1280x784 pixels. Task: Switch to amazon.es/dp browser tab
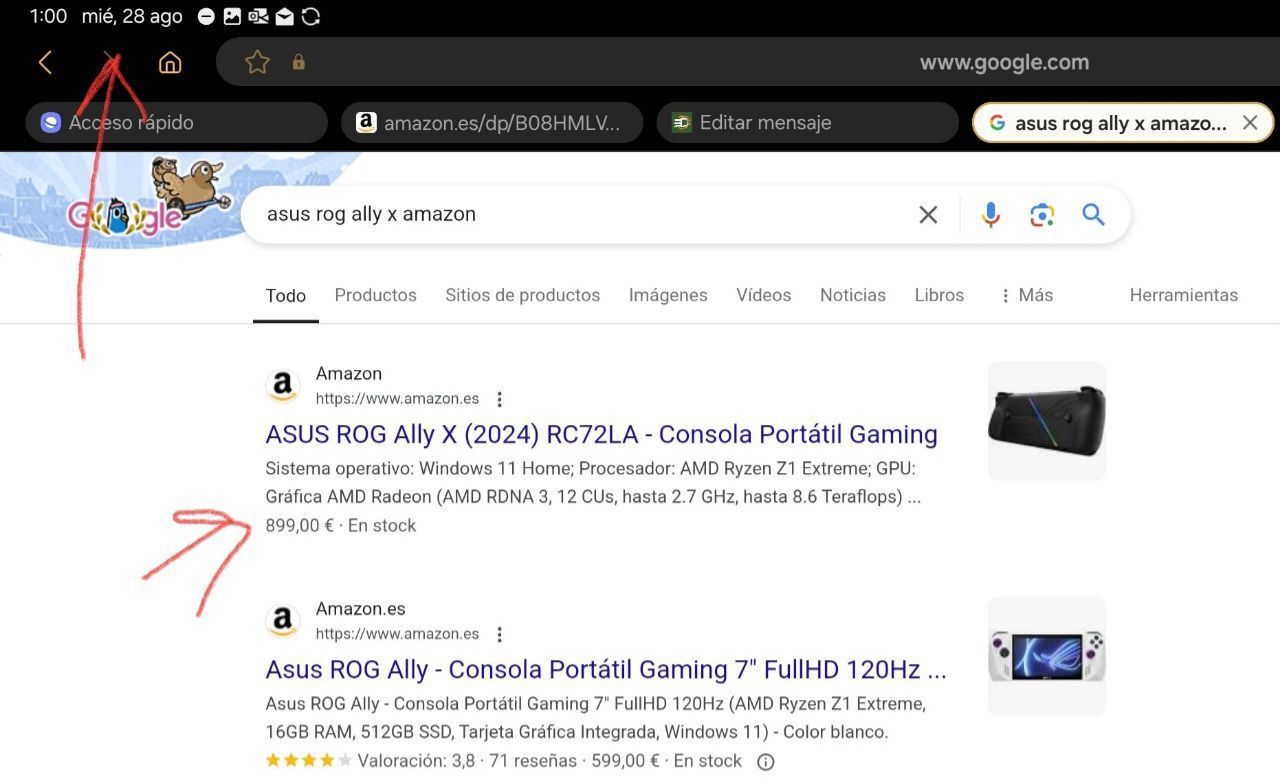491,123
